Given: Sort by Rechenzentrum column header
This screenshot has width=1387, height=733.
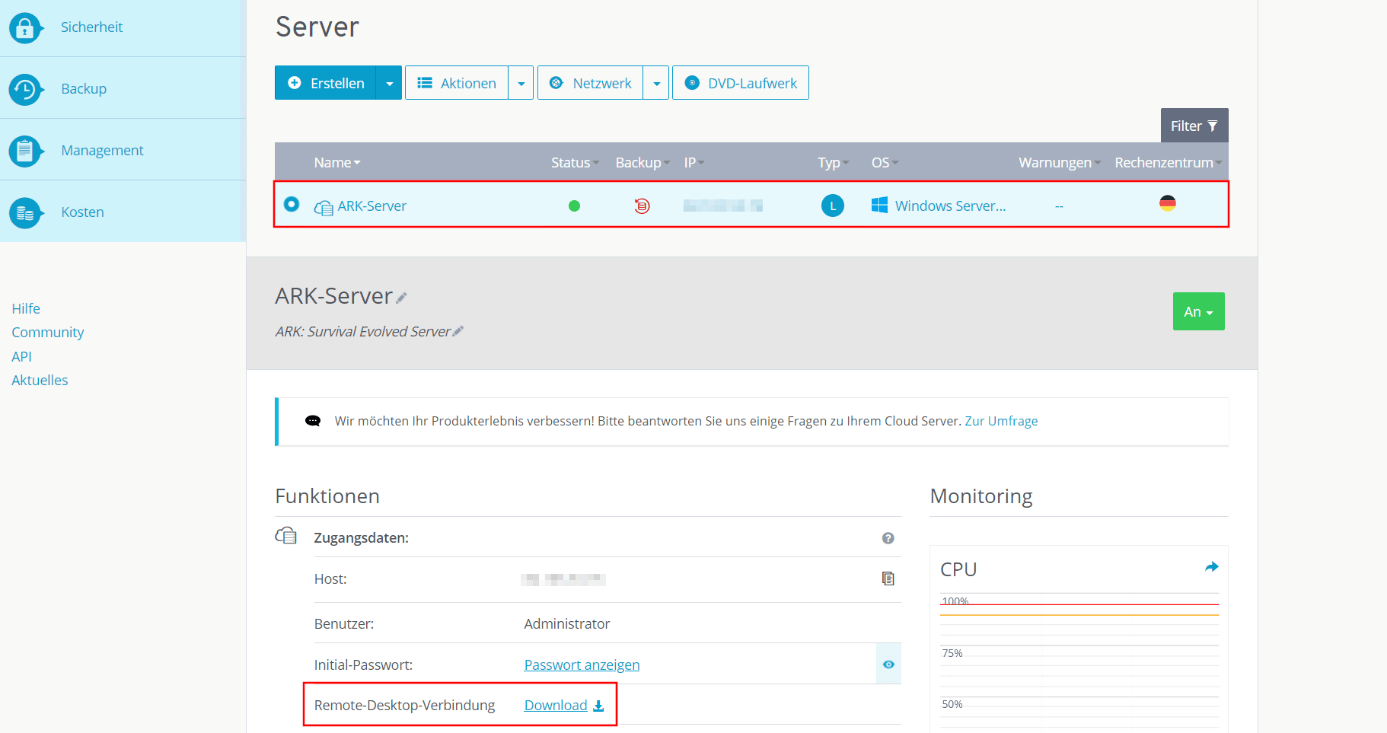Looking at the screenshot, I should click(1168, 162).
